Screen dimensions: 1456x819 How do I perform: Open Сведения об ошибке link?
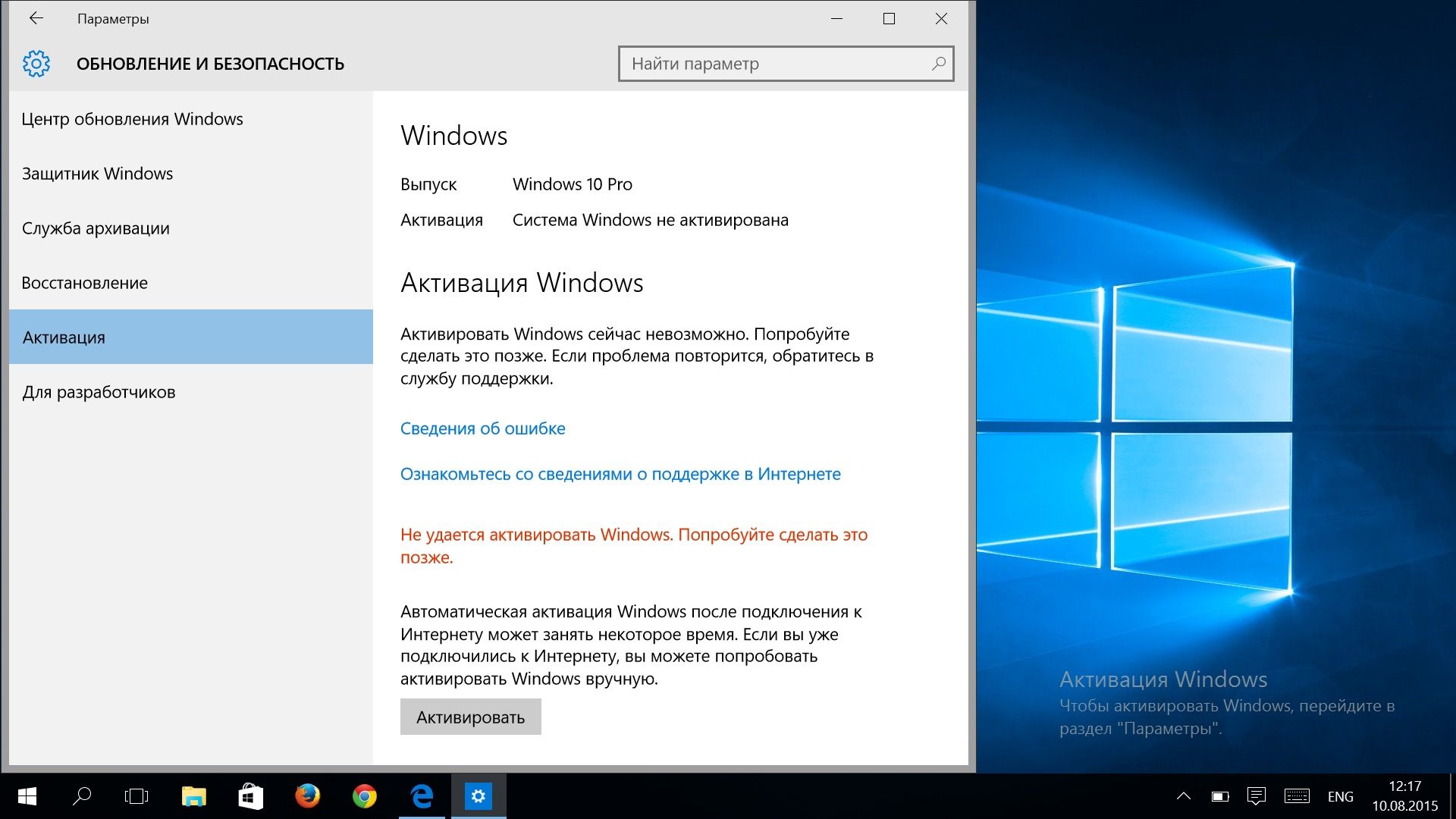[482, 428]
